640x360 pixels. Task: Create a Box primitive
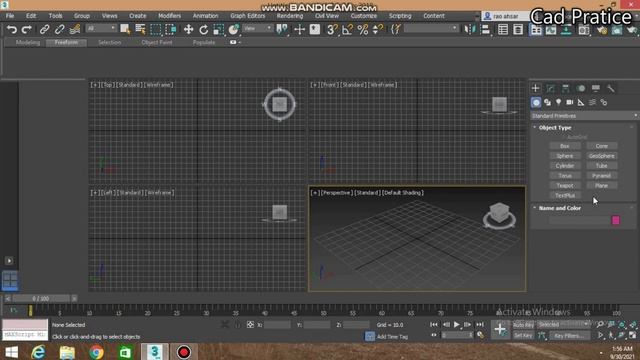565,146
